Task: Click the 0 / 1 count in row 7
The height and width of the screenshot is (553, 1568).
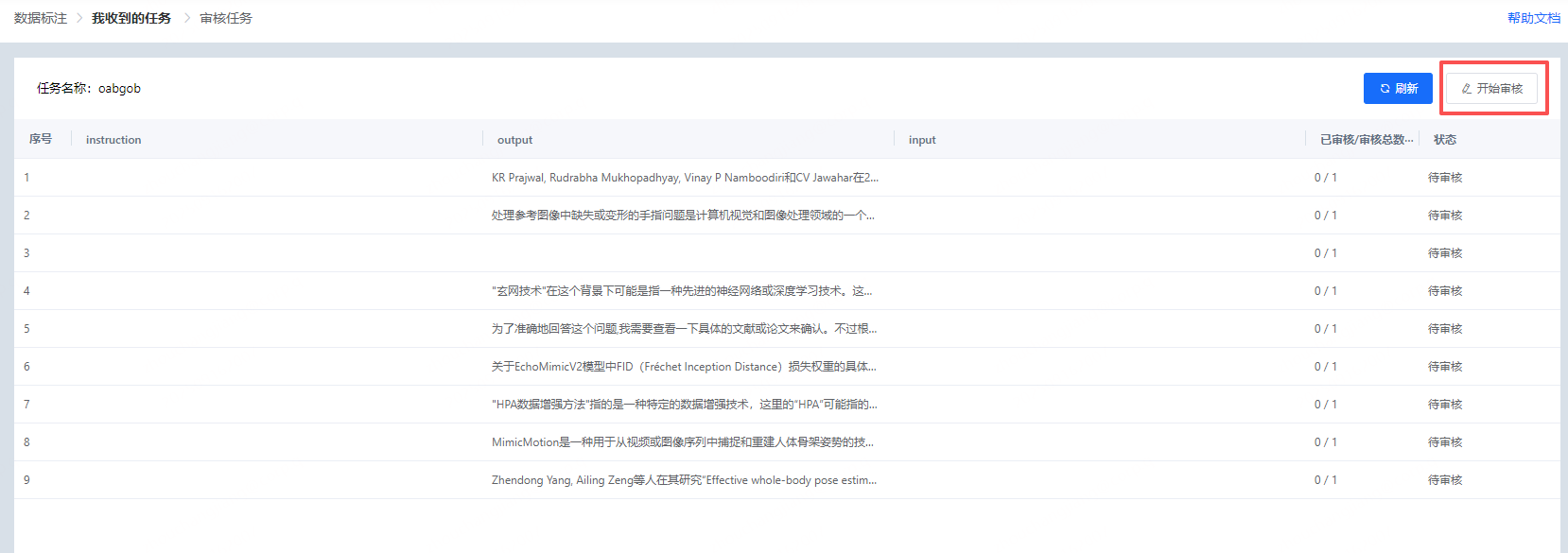Action: 1325,404
